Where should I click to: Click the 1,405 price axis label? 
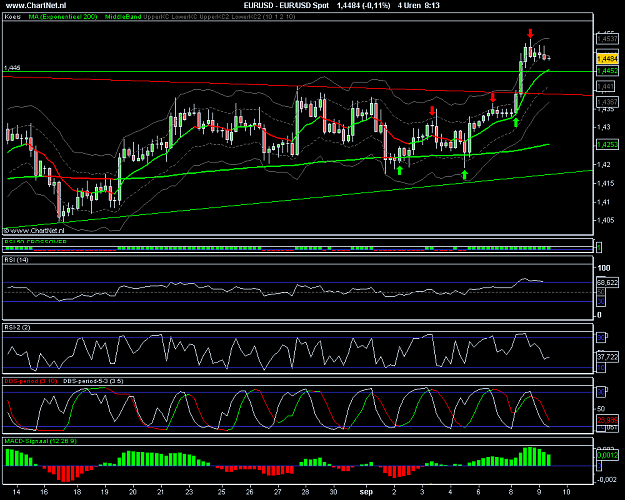click(605, 220)
